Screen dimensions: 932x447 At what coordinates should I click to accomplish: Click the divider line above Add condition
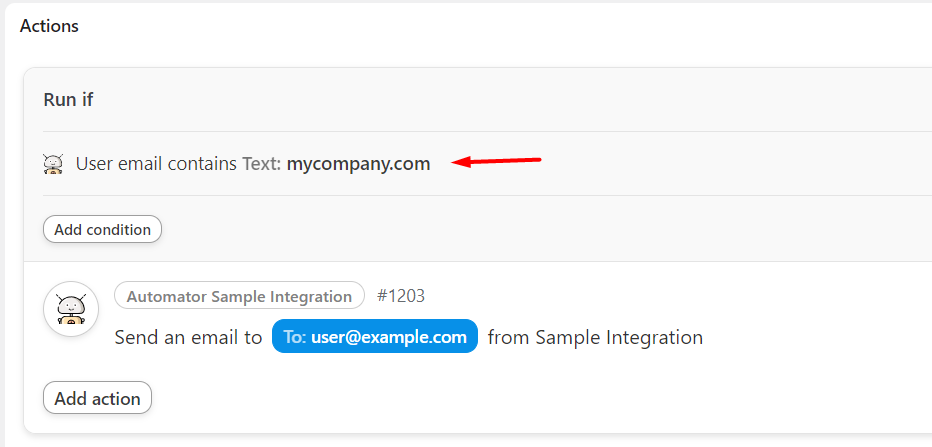[x=480, y=195]
